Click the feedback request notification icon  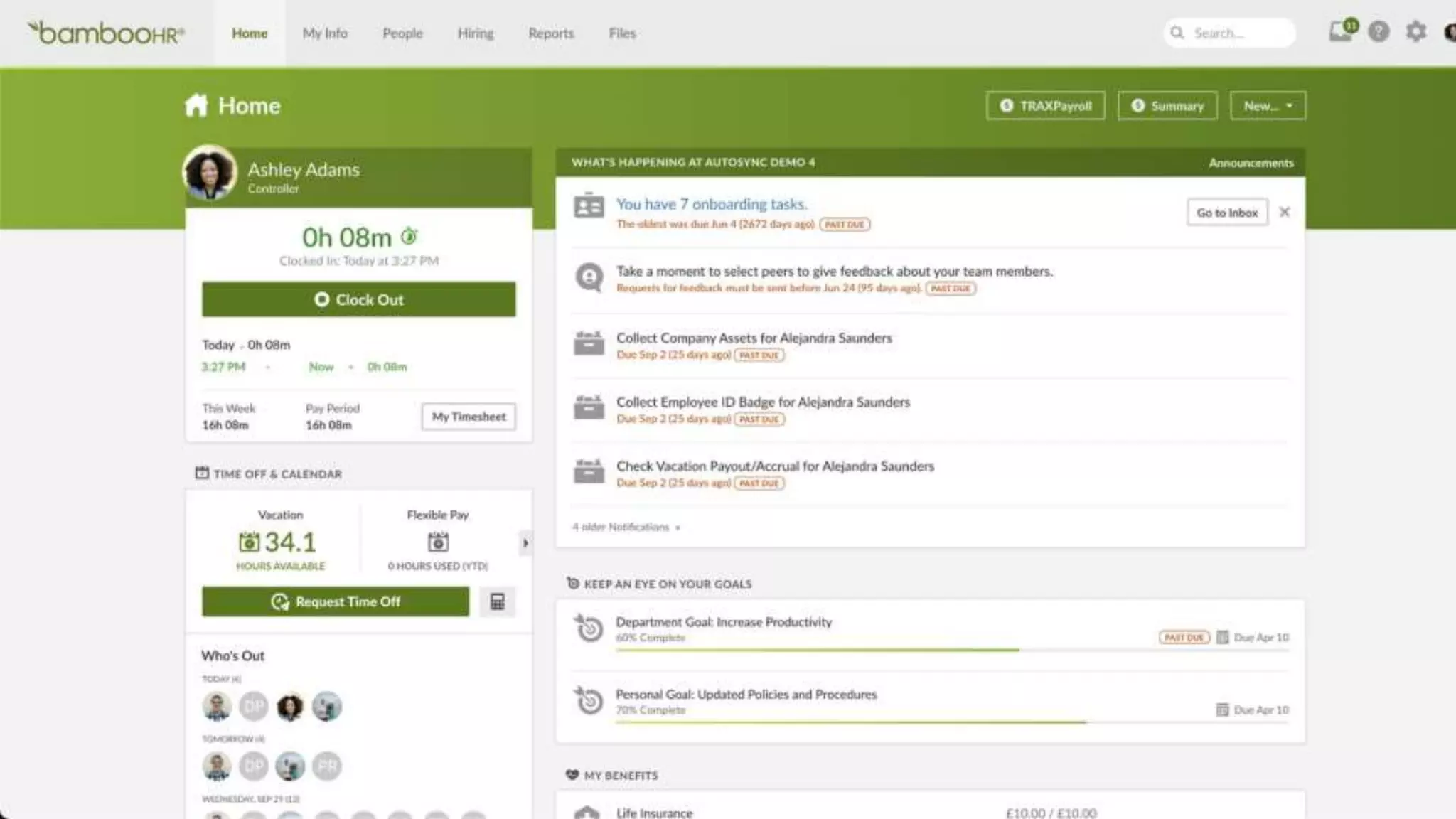tap(589, 277)
